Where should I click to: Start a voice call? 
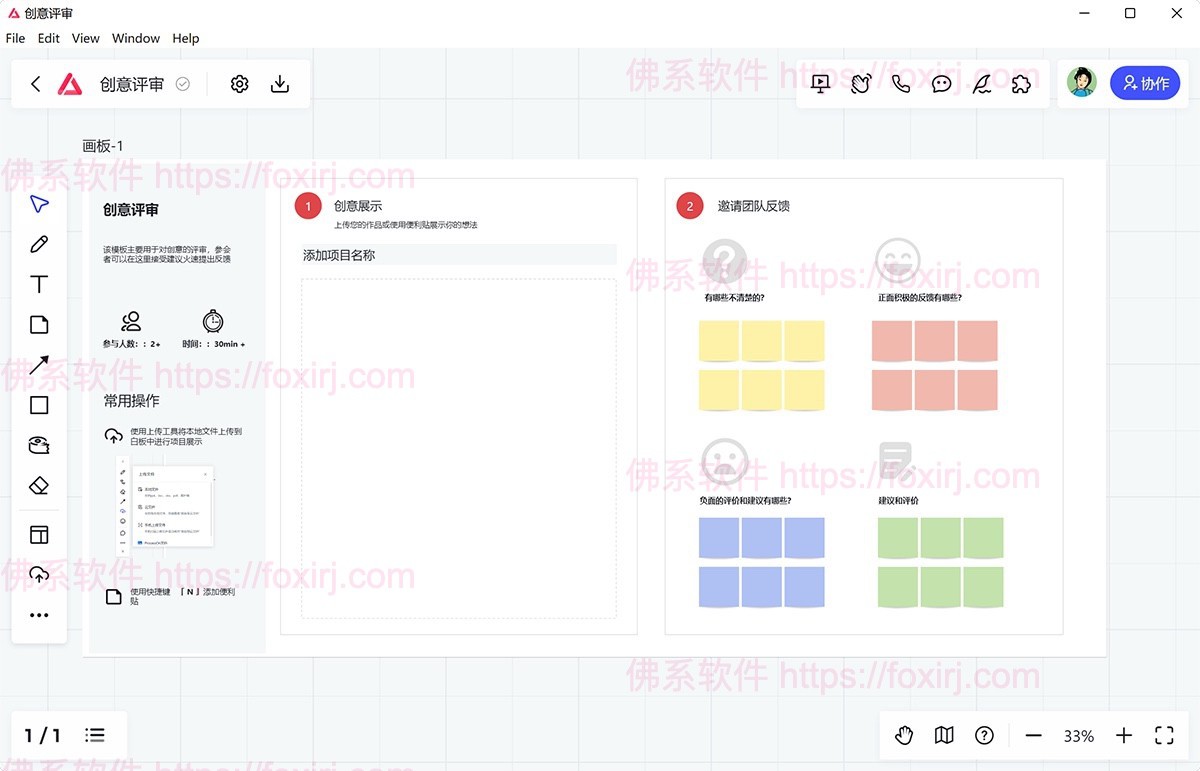click(901, 83)
